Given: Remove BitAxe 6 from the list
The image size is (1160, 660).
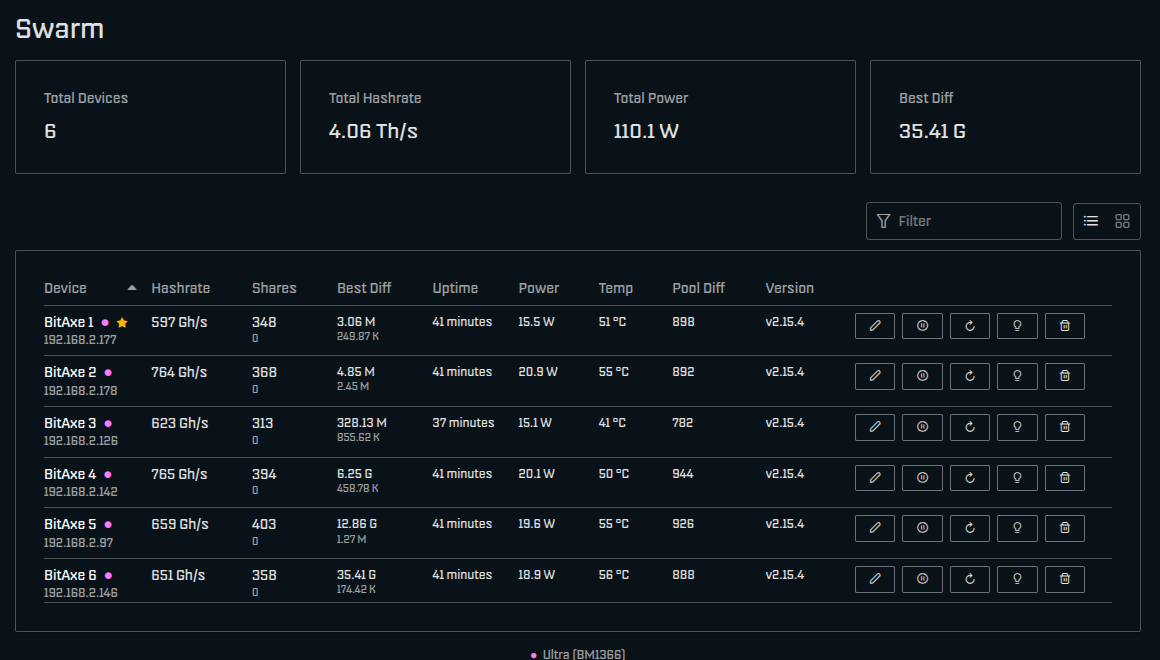Looking at the screenshot, I should [1065, 579].
